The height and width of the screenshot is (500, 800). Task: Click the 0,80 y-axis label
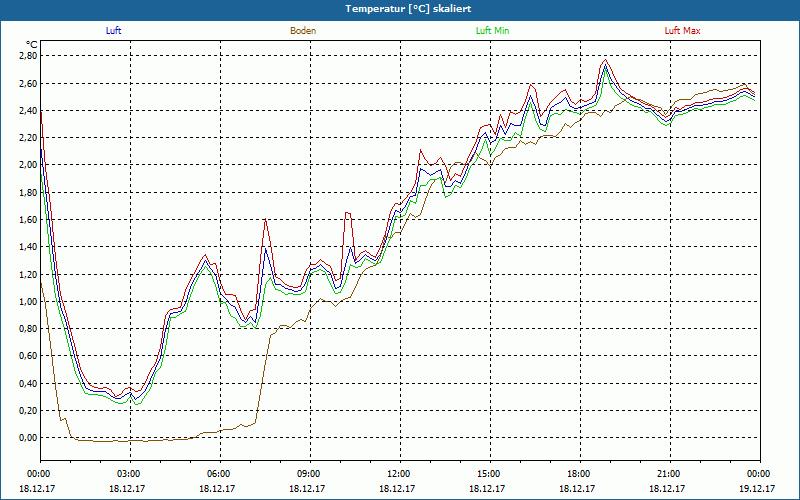click(x=28, y=329)
